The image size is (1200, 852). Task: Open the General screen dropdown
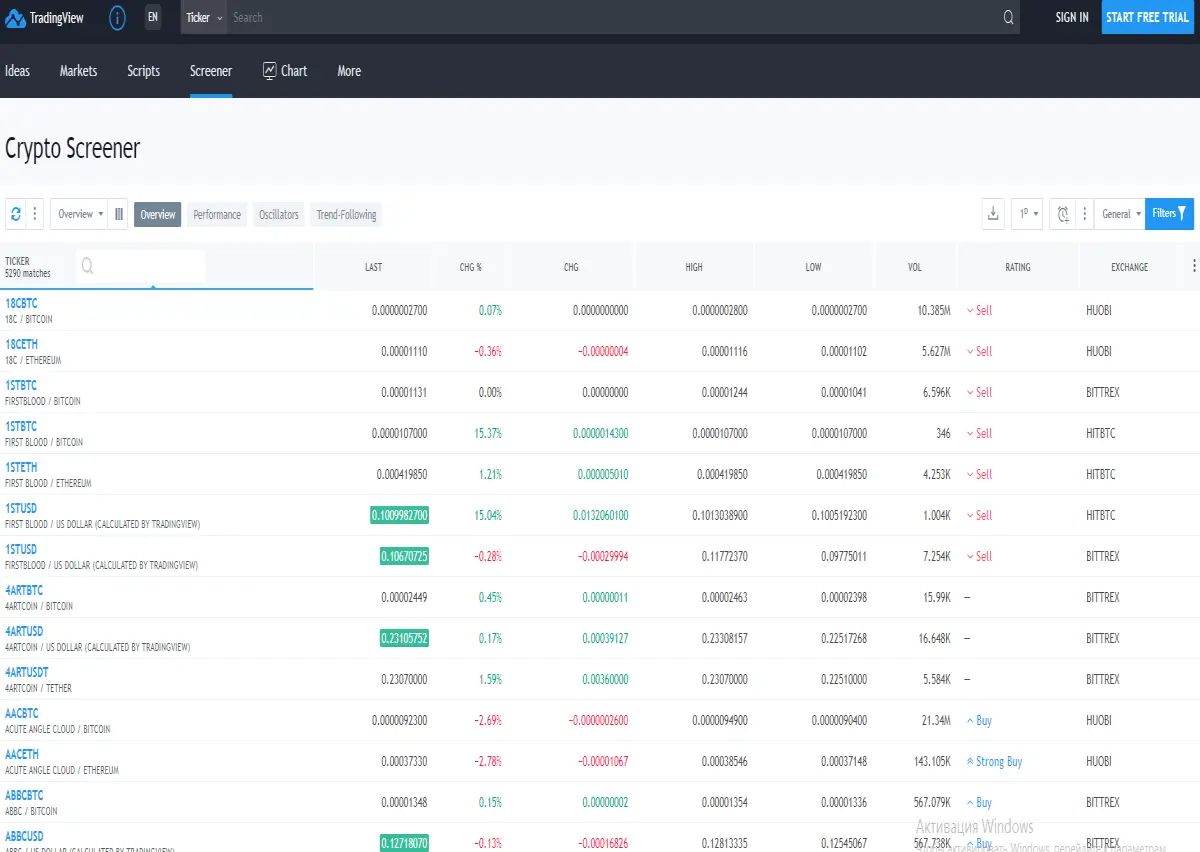1120,214
